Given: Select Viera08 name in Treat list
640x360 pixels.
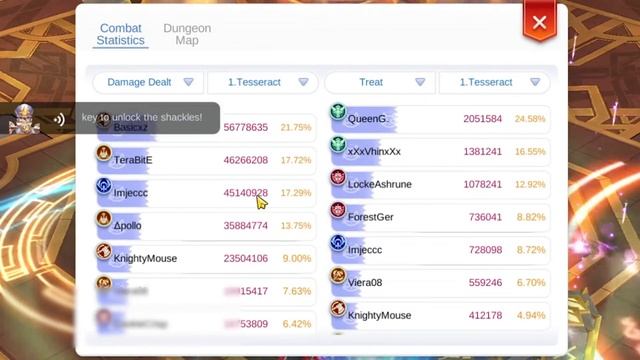Looking at the screenshot, I should pos(365,282).
